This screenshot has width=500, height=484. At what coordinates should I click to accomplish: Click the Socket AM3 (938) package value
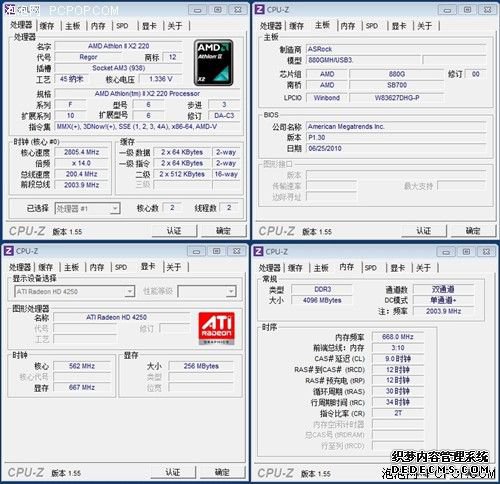(x=118, y=68)
